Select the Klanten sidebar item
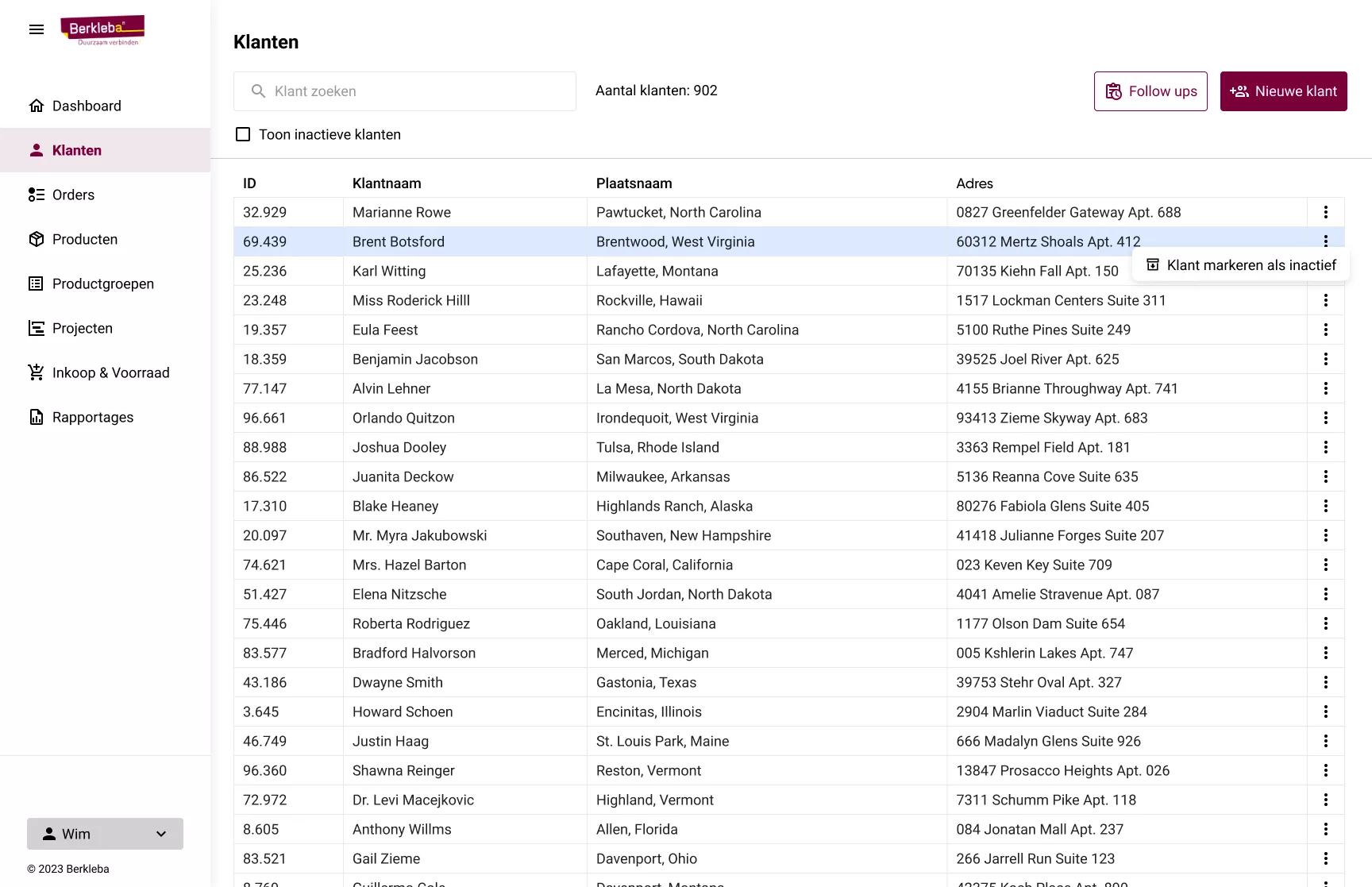1372x887 pixels. (x=105, y=150)
